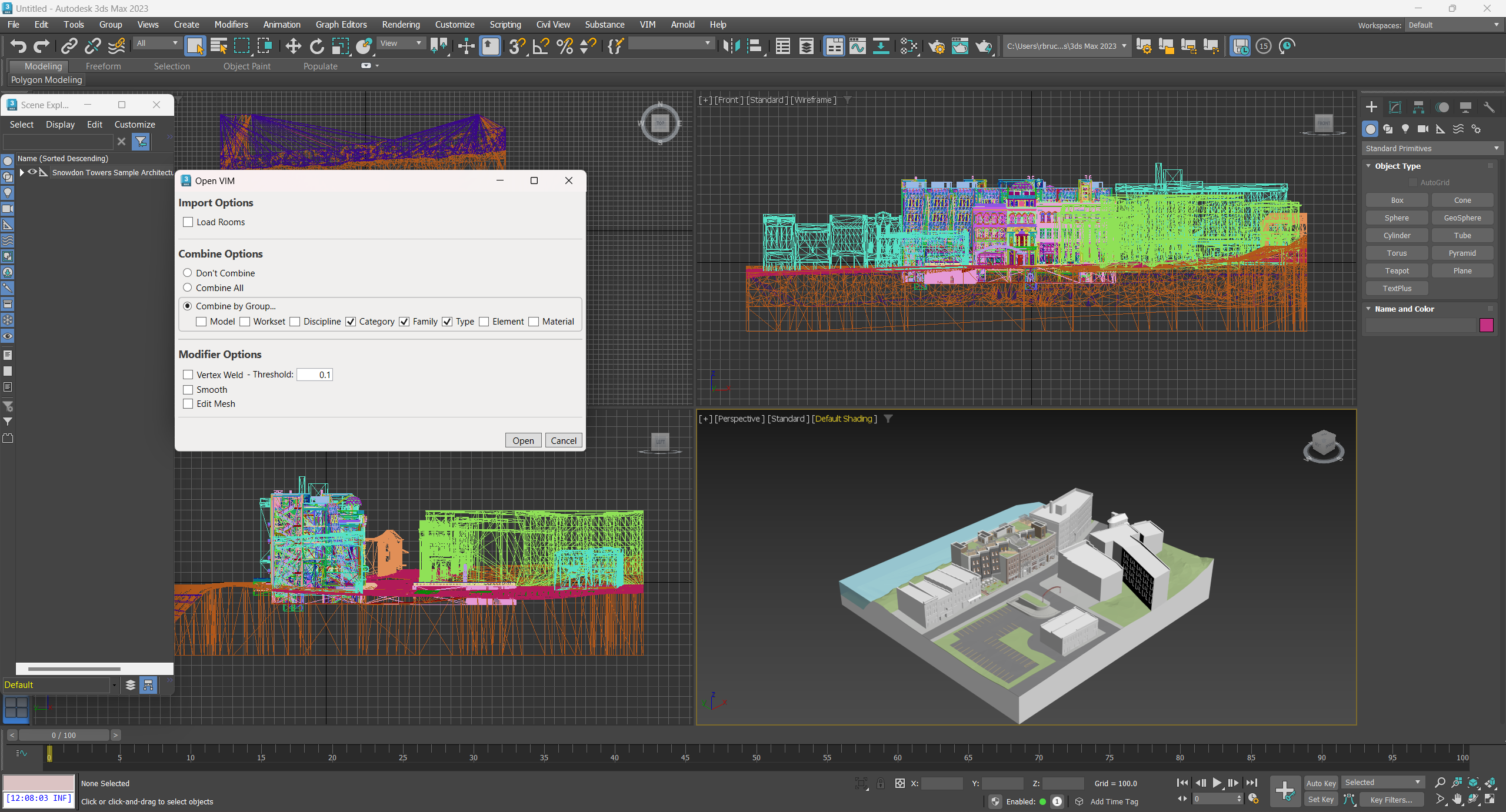Choose the Select and Rotate tool
Screen dimensions: 1506x812
316,46
